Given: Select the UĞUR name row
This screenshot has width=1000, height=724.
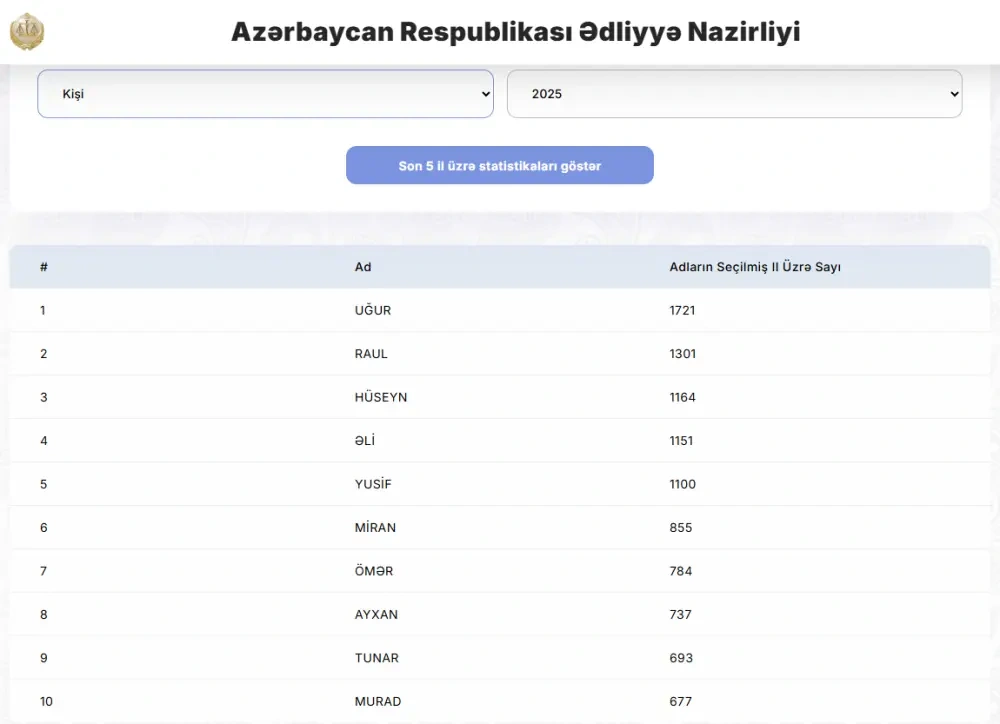Looking at the screenshot, I should [x=373, y=310].
